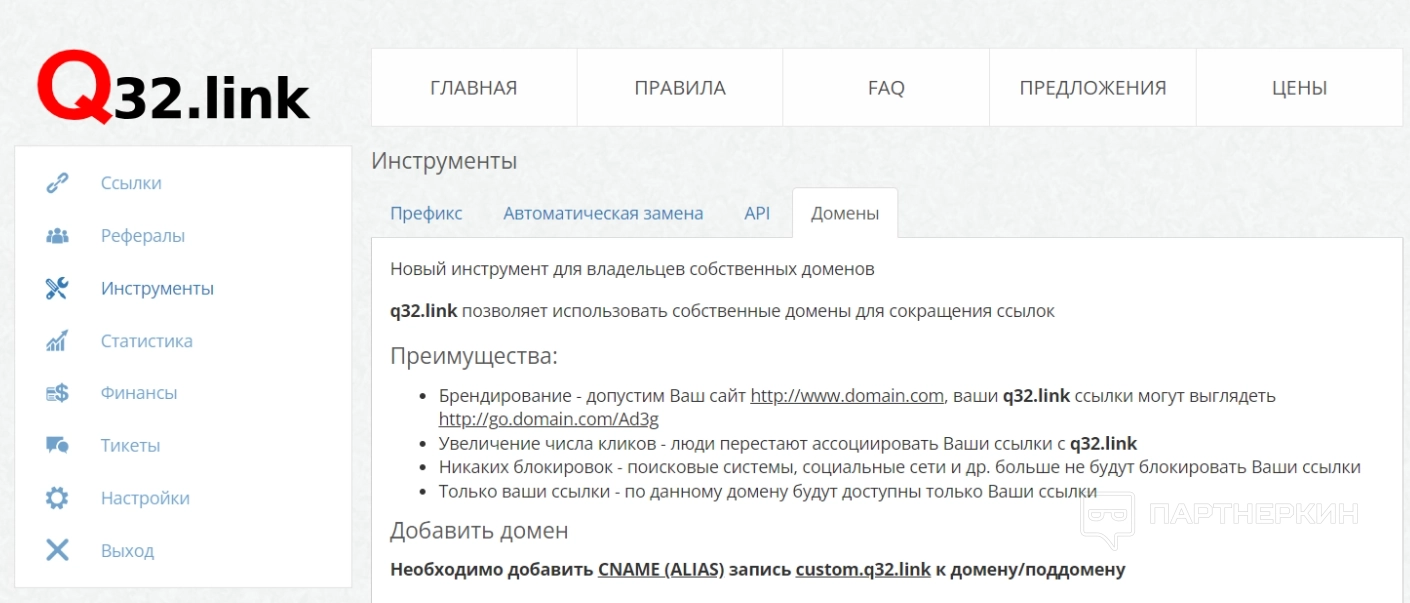Image resolution: width=1410 pixels, height=603 pixels.
Task: Click the bullet starting 'Увеличение числа кликов'
Action: click(788, 443)
